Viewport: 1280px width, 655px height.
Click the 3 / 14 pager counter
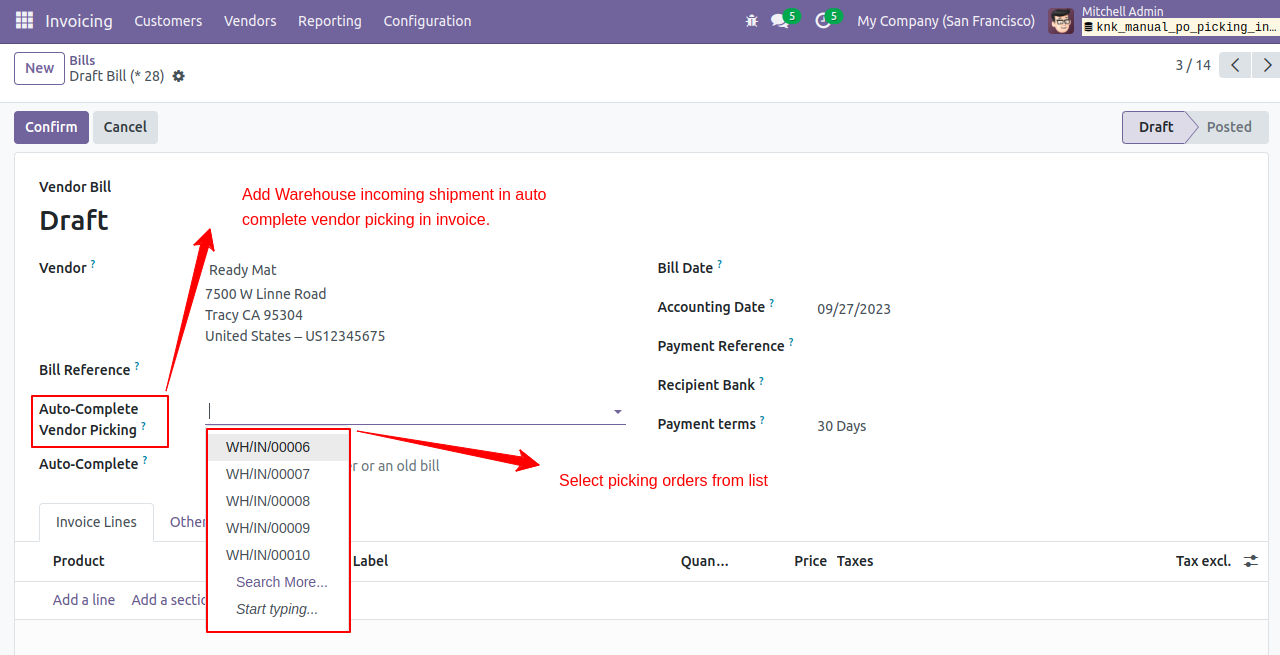pos(1193,65)
